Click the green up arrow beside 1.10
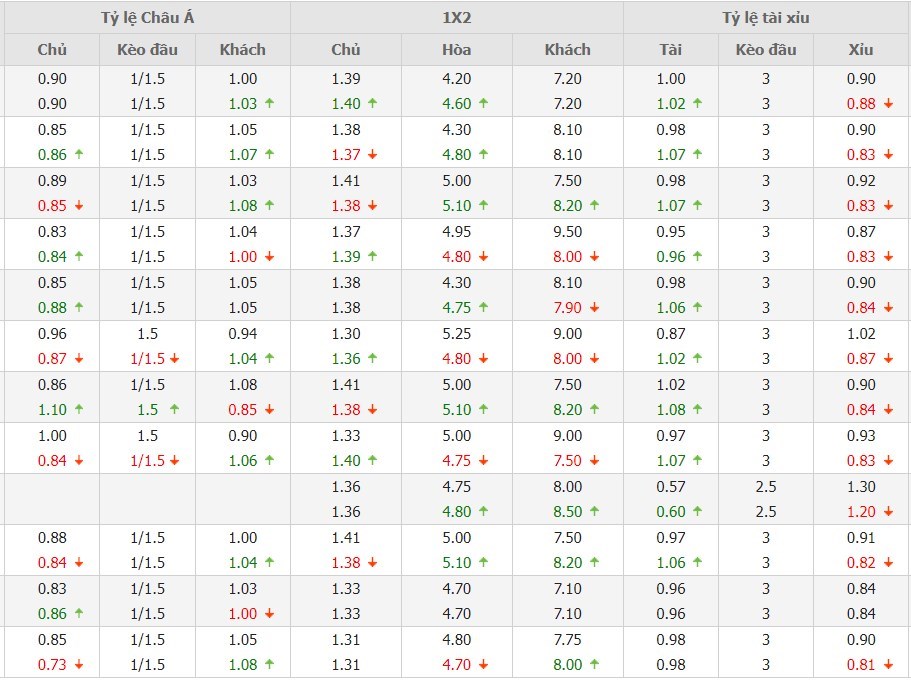Image resolution: width=911 pixels, height=687 pixels. (x=78, y=409)
